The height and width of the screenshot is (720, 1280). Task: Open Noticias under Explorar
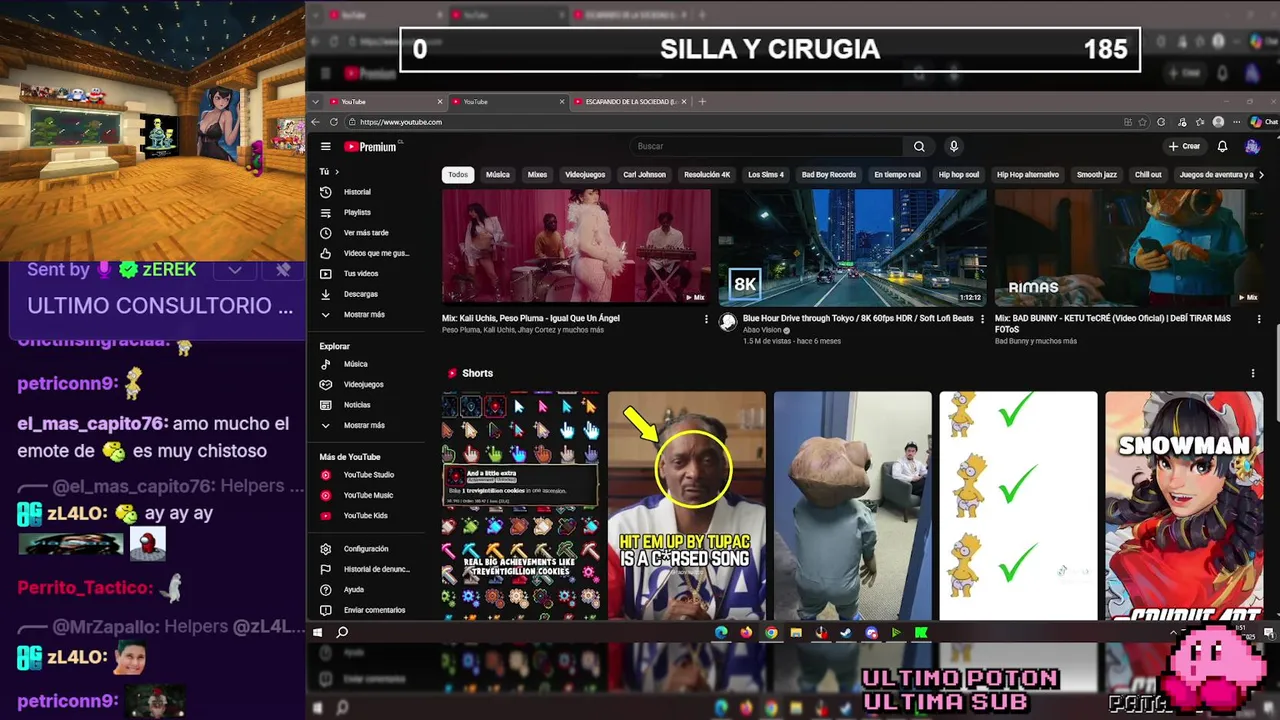click(357, 405)
